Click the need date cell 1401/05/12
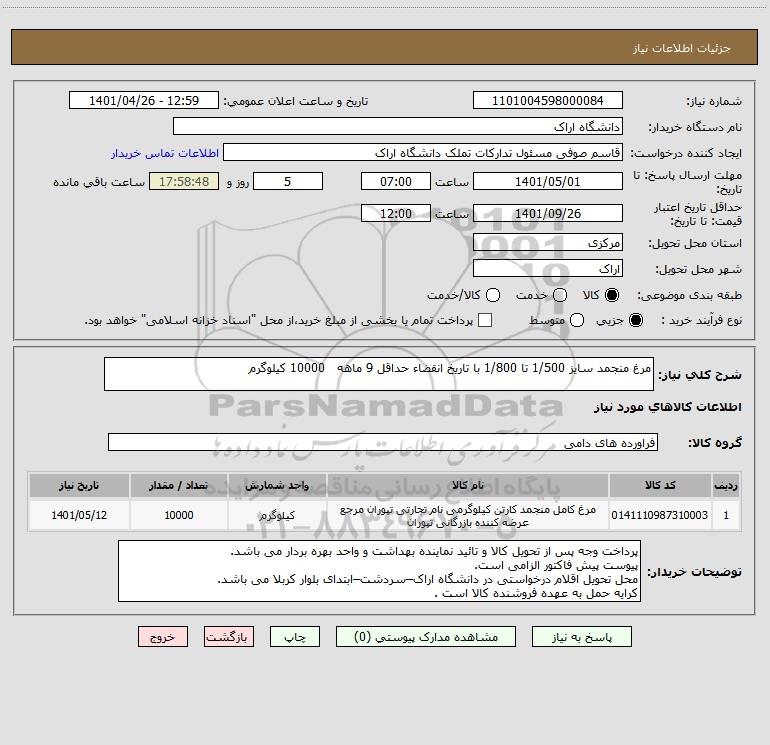 click(79, 515)
